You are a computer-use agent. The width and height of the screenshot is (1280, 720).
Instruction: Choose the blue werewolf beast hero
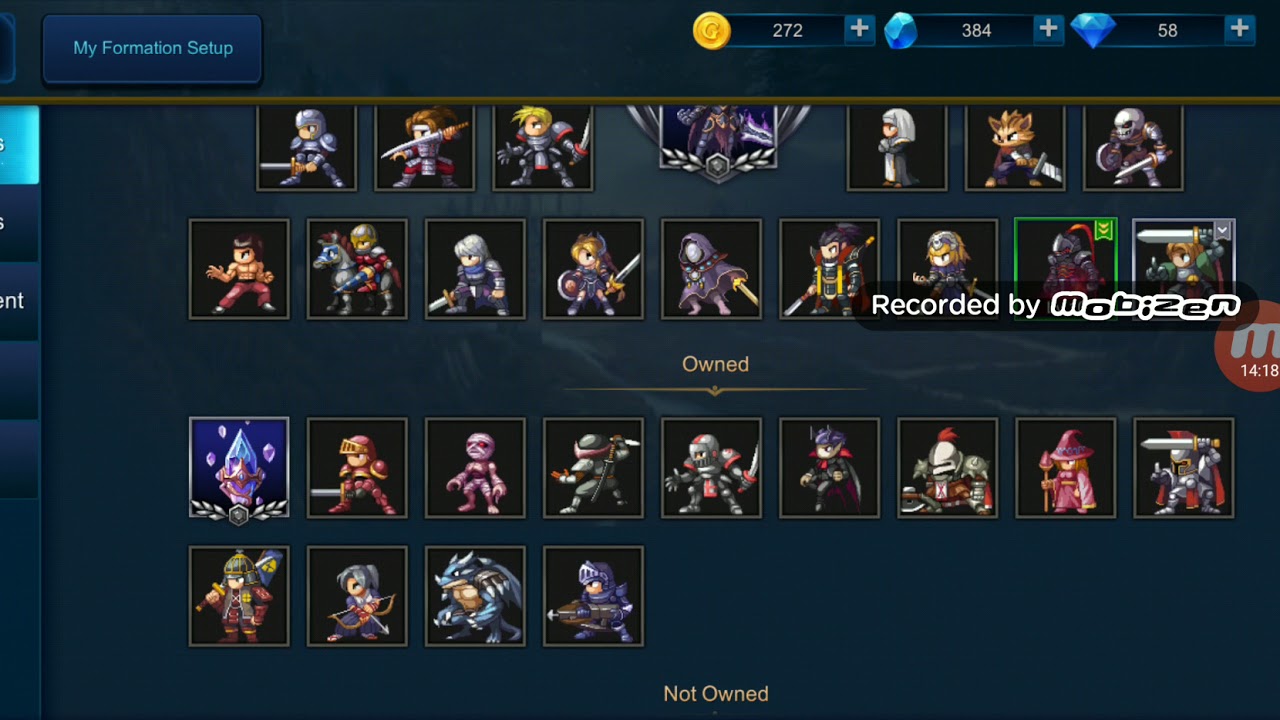[x=475, y=596]
